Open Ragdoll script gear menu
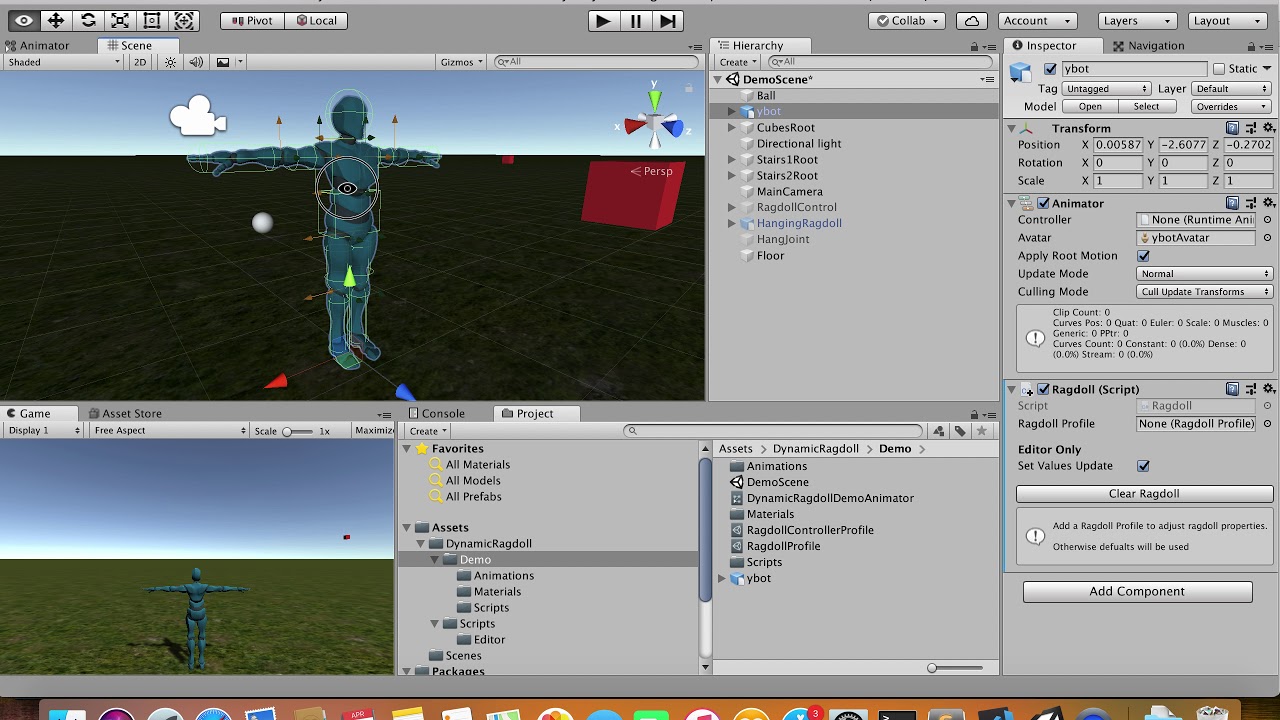1280x720 pixels. click(1269, 389)
